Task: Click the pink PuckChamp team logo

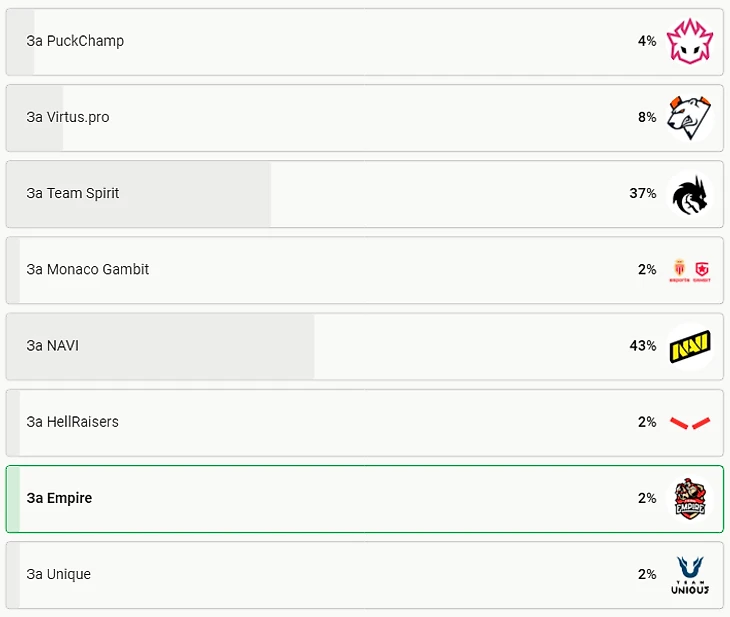Action: [689, 41]
